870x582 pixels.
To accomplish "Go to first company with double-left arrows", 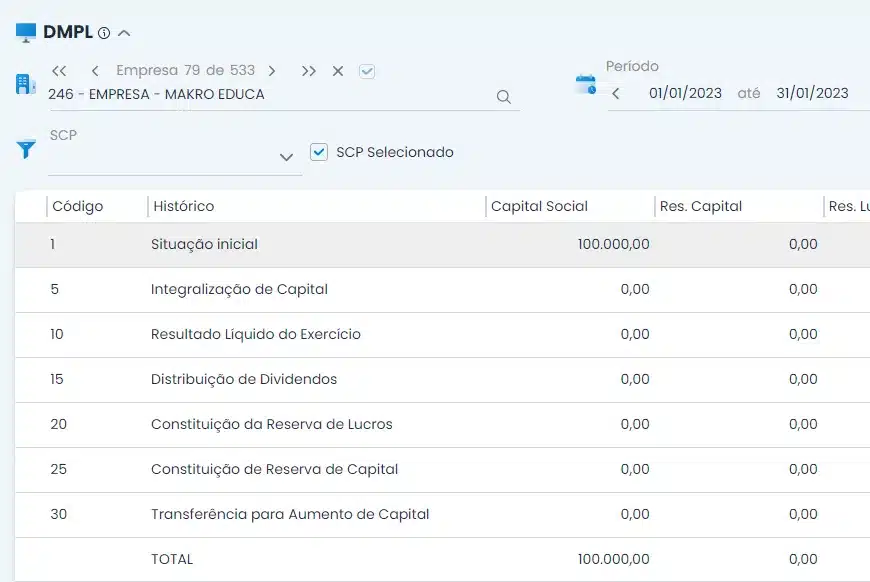I will point(59,71).
